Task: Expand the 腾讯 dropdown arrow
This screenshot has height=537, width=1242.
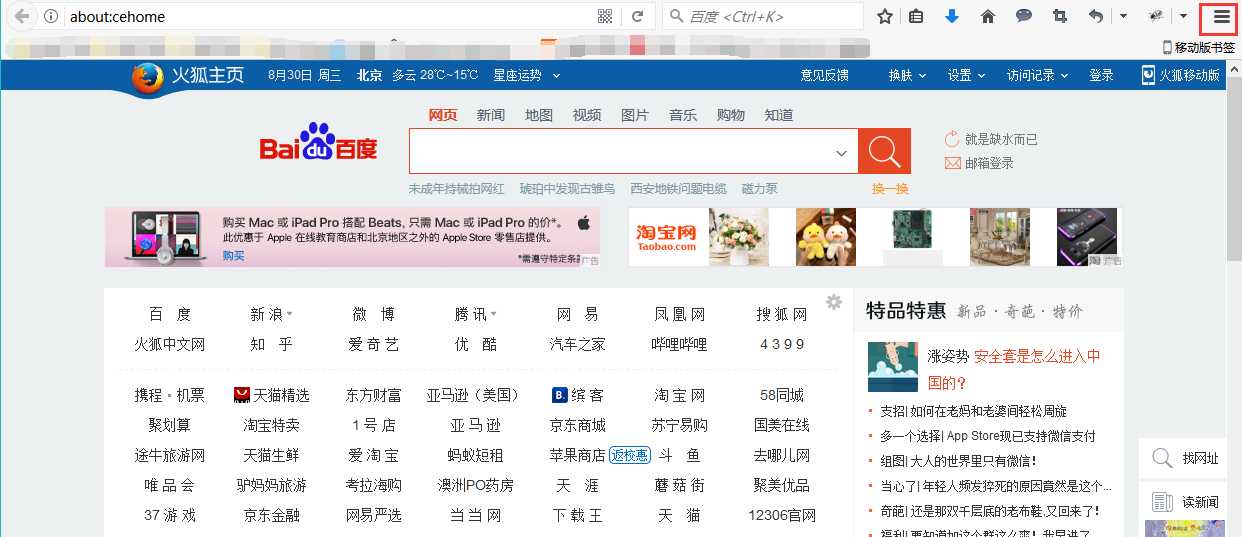Action: 493,314
